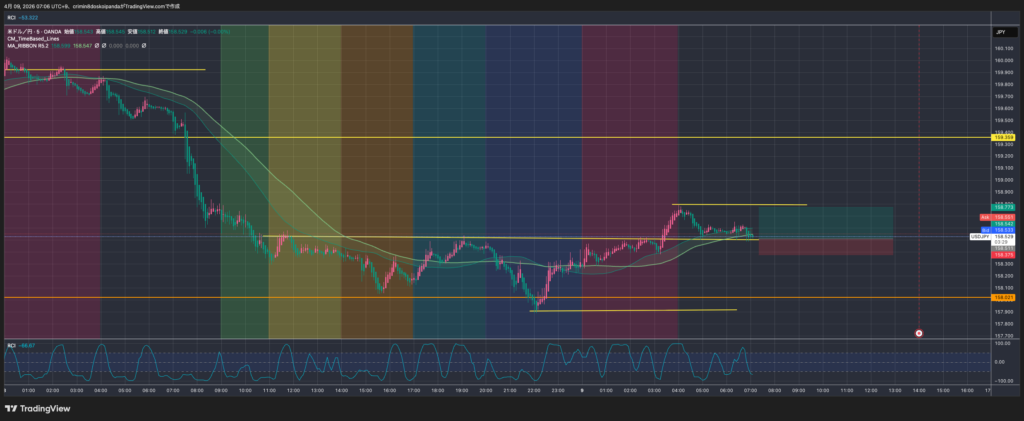Toggle the MA_RIBBON R5.2 indicator legend
1024x421 pixels.
tap(28, 46)
